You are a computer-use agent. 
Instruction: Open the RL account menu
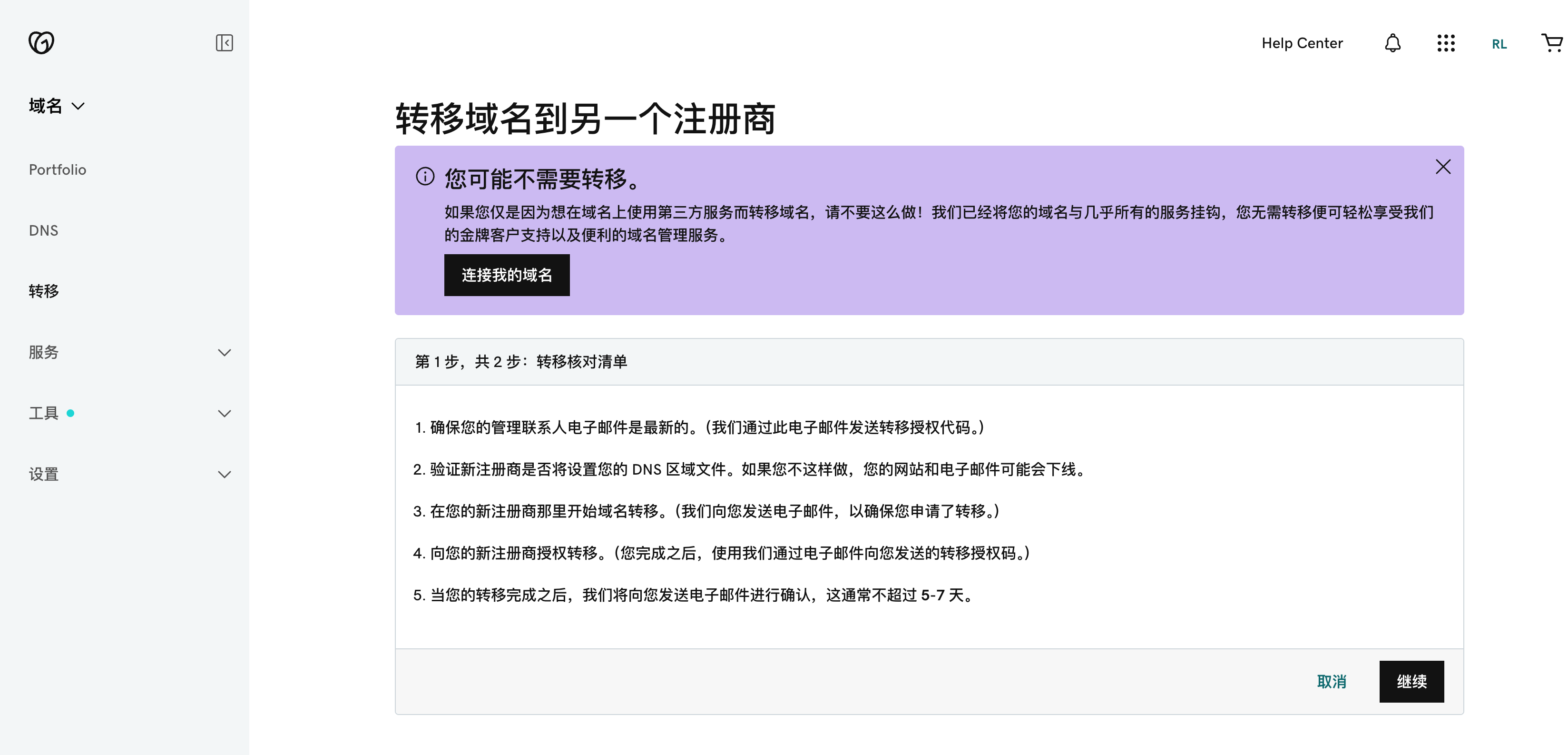tap(1499, 44)
